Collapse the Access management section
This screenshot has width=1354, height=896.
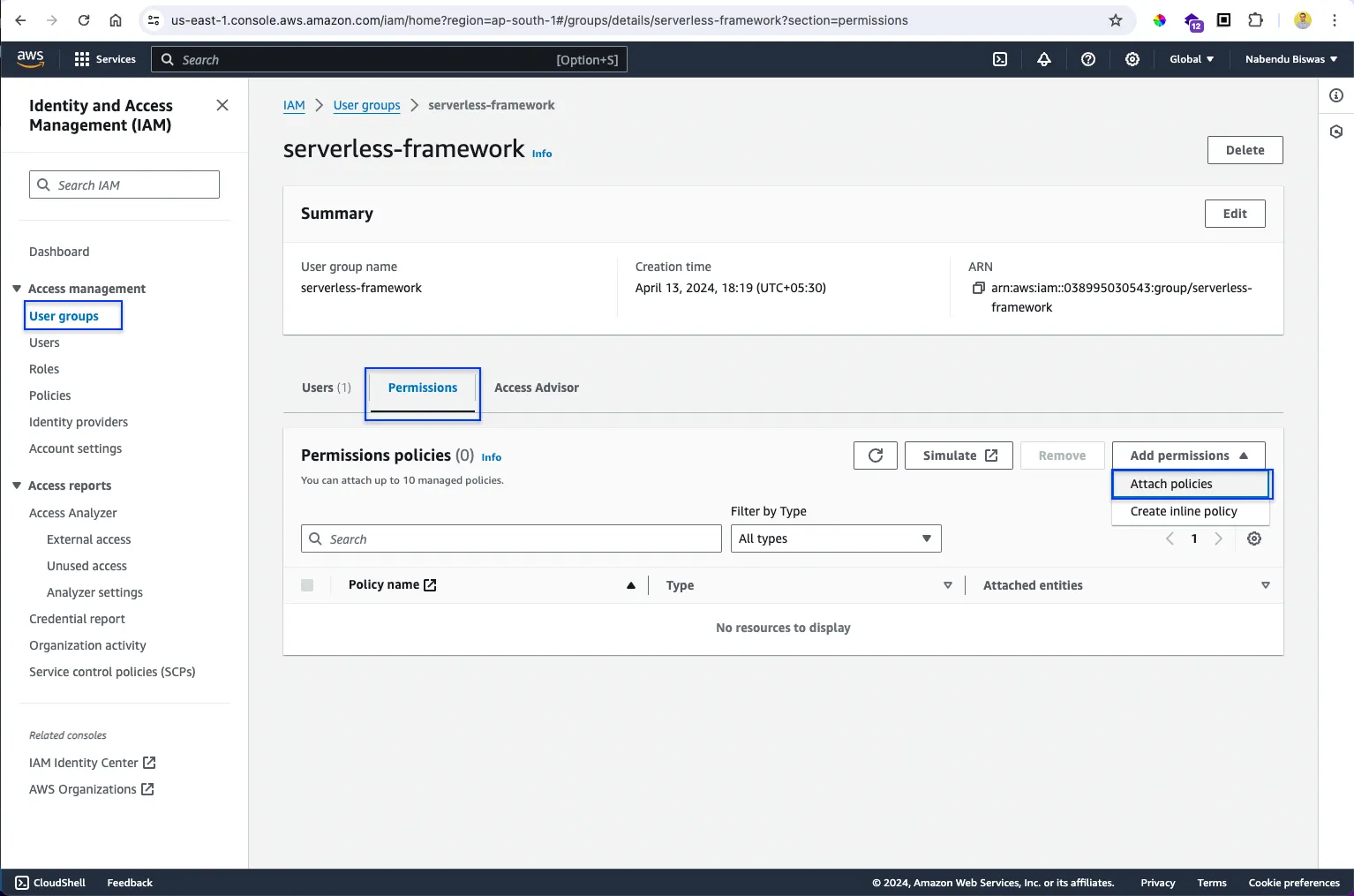tap(17, 289)
